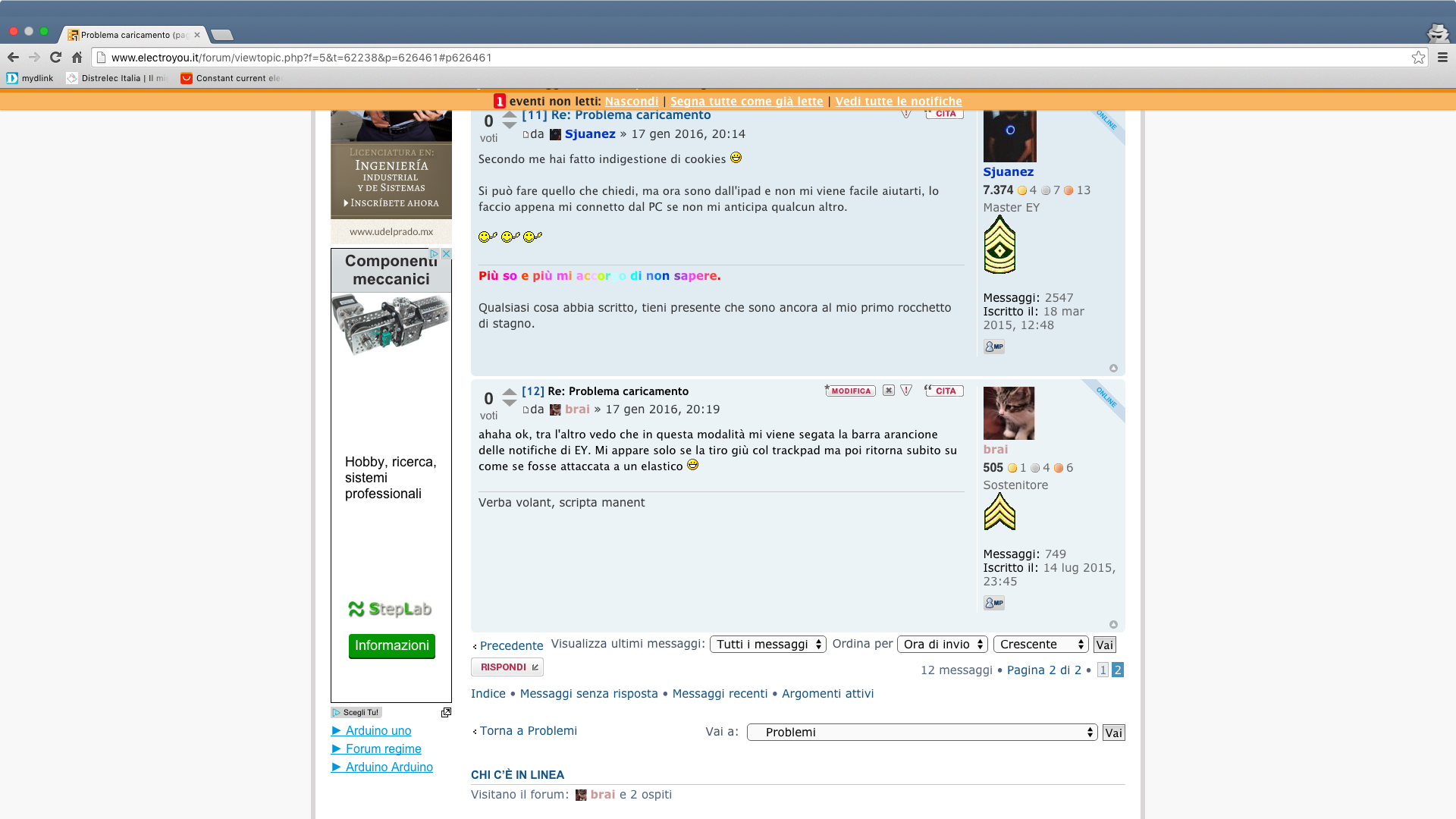
Task: Open the 'Tutti i messaggi' dropdown
Action: pyautogui.click(x=767, y=645)
